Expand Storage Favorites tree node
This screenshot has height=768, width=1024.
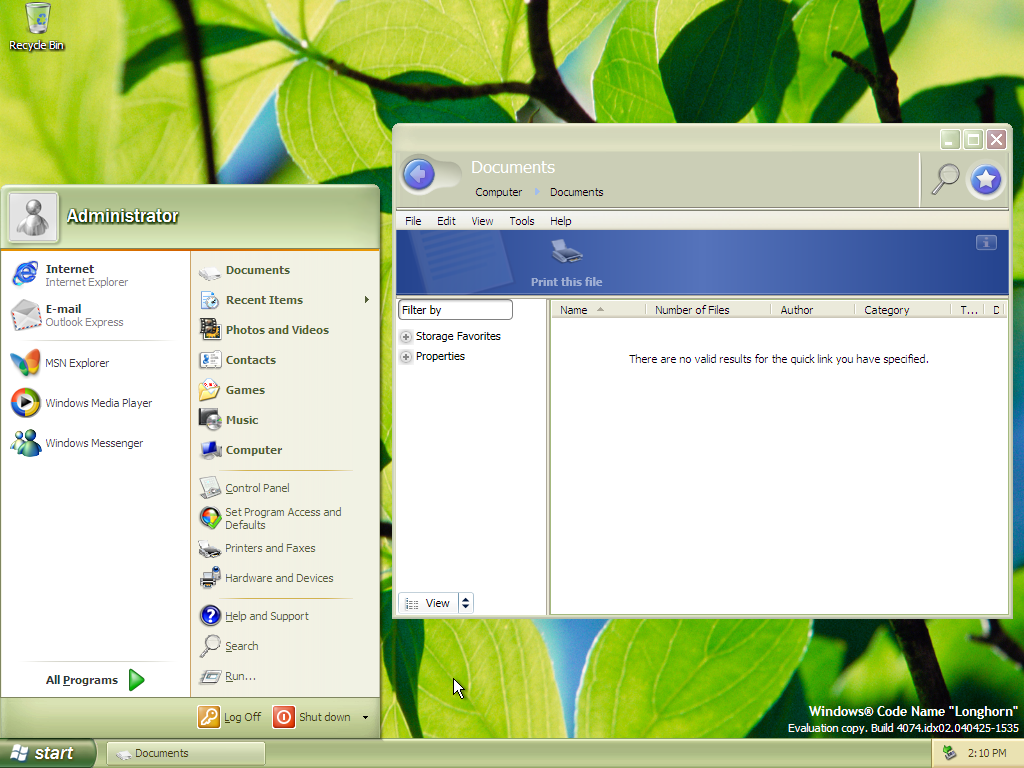406,337
